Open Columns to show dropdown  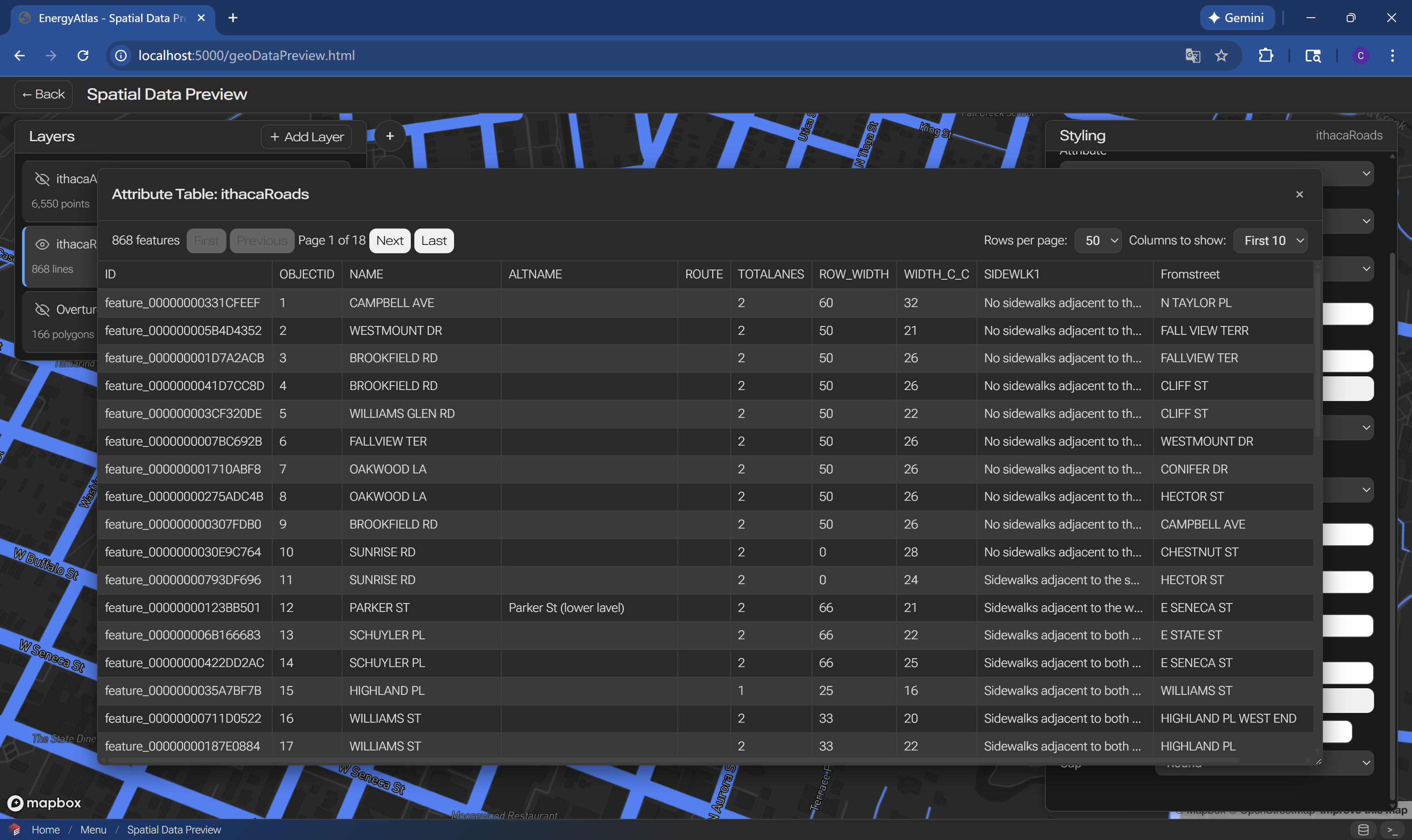pyautogui.click(x=1270, y=240)
